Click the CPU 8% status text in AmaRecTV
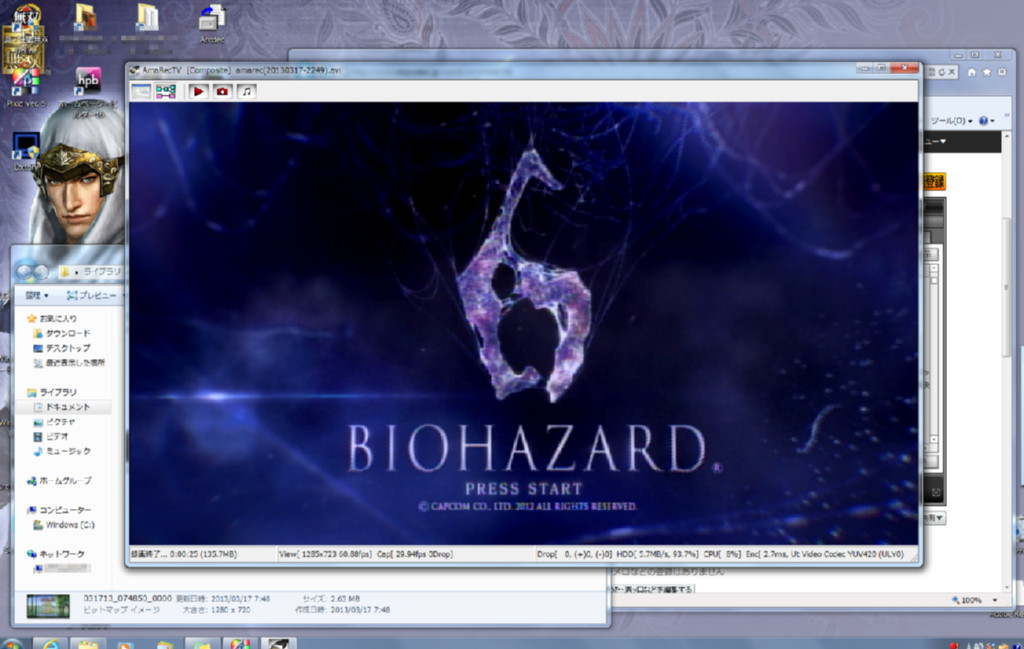Screen dimensions: 1024x649 pos(722,554)
